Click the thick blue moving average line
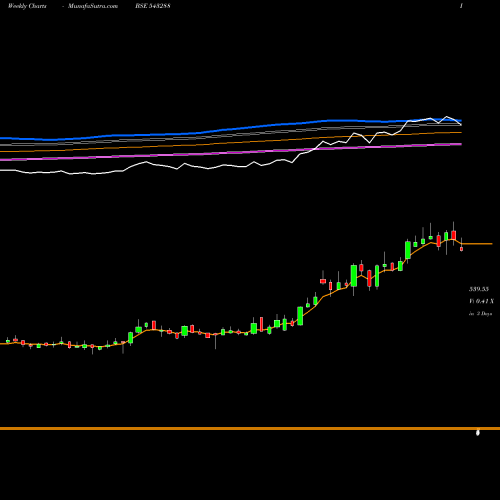The width and height of the screenshot is (500, 500). coord(231,129)
